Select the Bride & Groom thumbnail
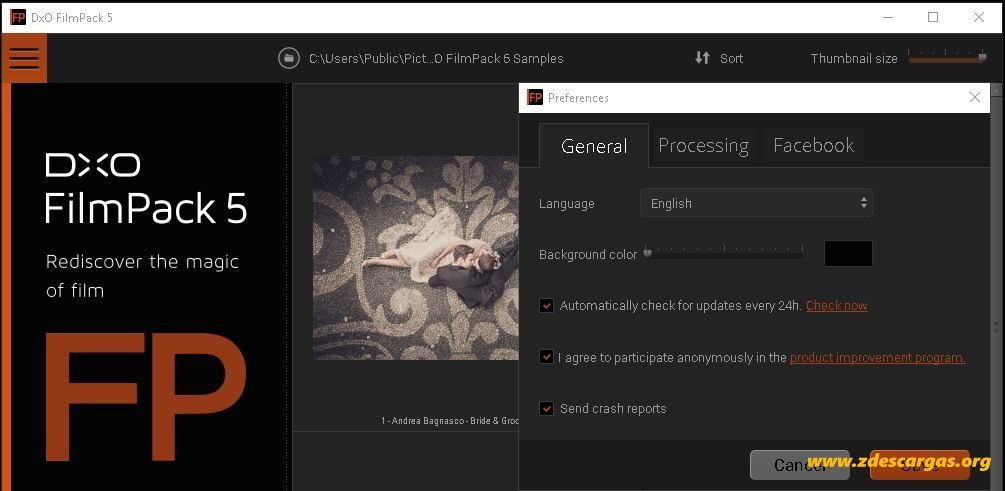 pyautogui.click(x=415, y=258)
